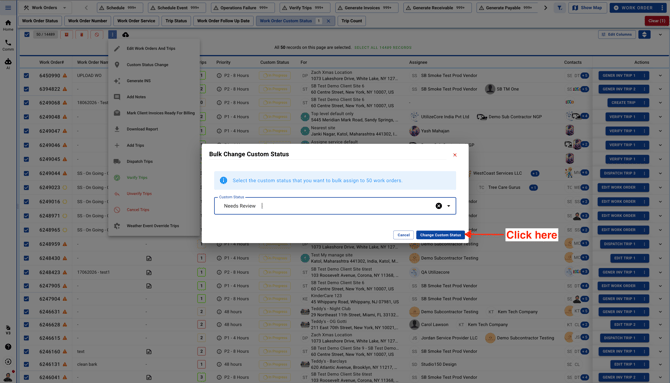This screenshot has height=383, width=670.
Task: Select the Generate Invoices tab
Action: coord(367,8)
